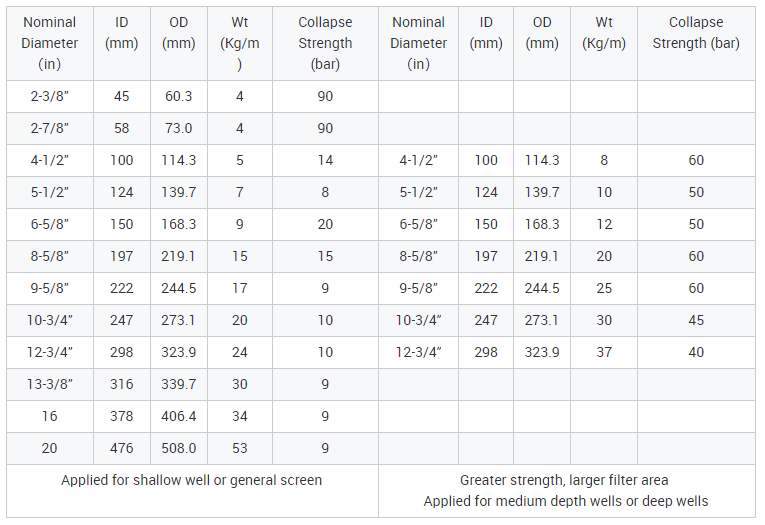Click collapse strength value 40
This screenshot has height=525, width=765.
point(696,352)
